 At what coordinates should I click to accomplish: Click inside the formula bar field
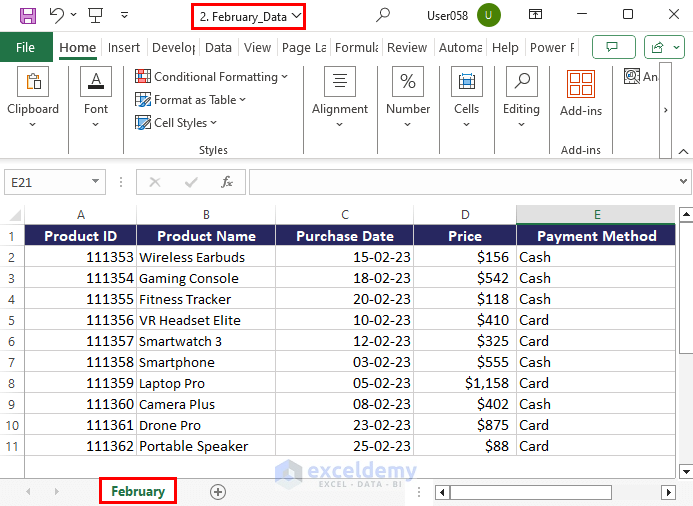pos(460,182)
